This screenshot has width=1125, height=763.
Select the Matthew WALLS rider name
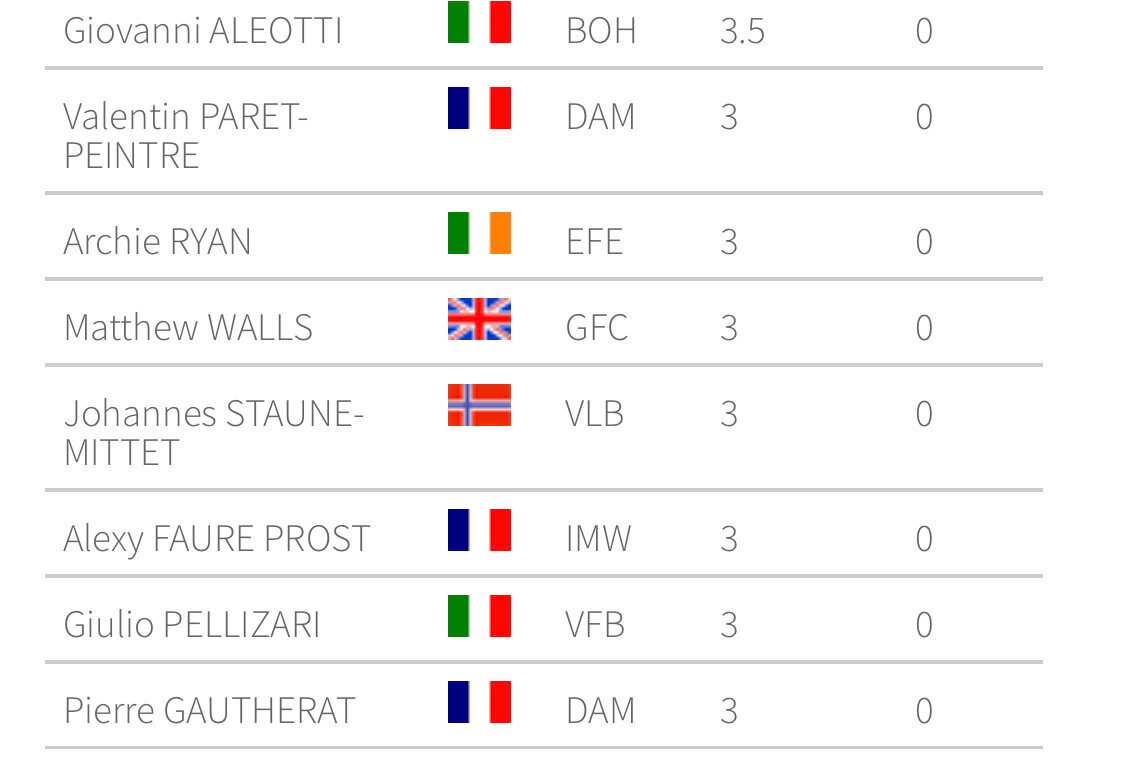click(188, 328)
